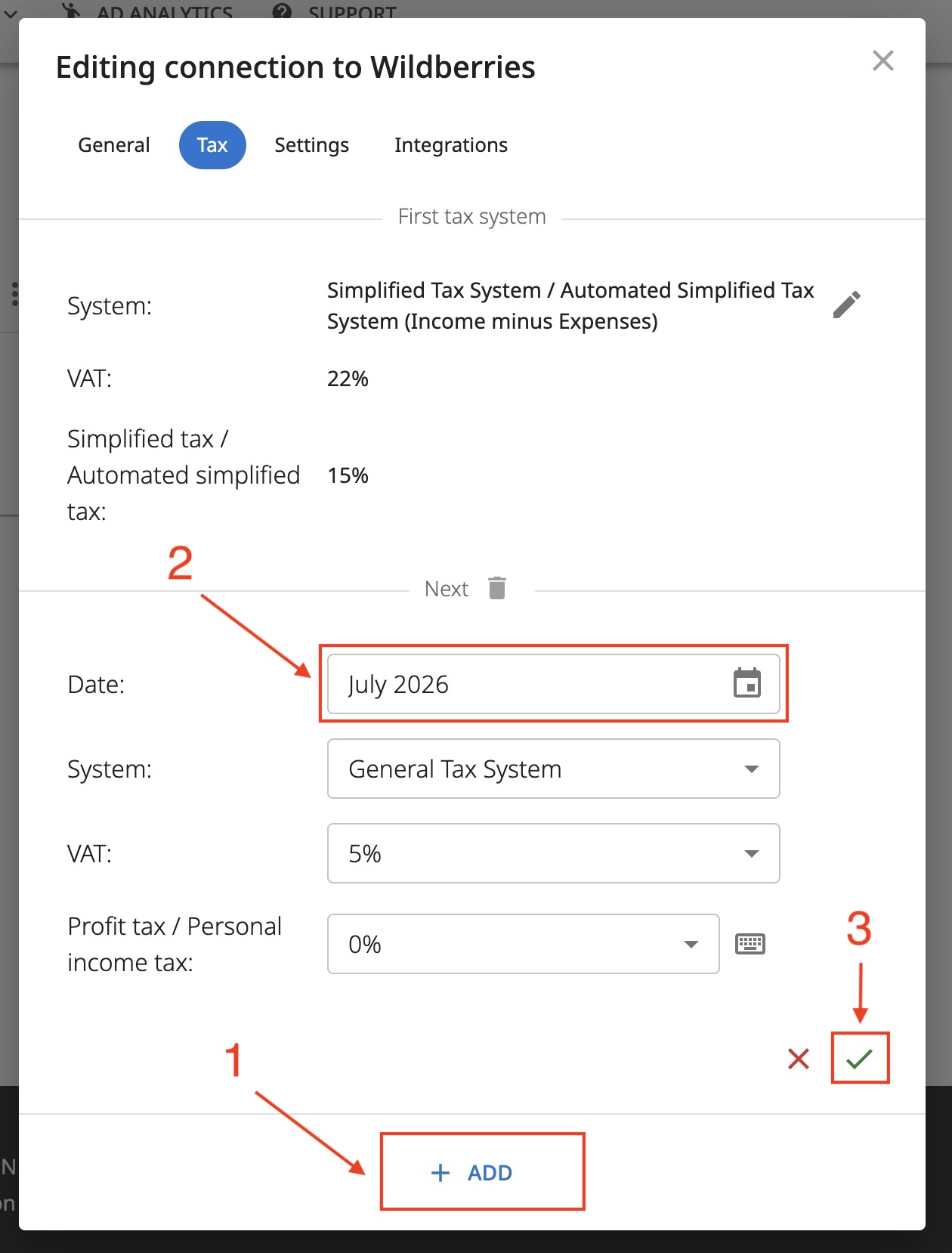The image size is (952, 1253).
Task: Edit first tax system with pencil icon
Action: point(846,305)
